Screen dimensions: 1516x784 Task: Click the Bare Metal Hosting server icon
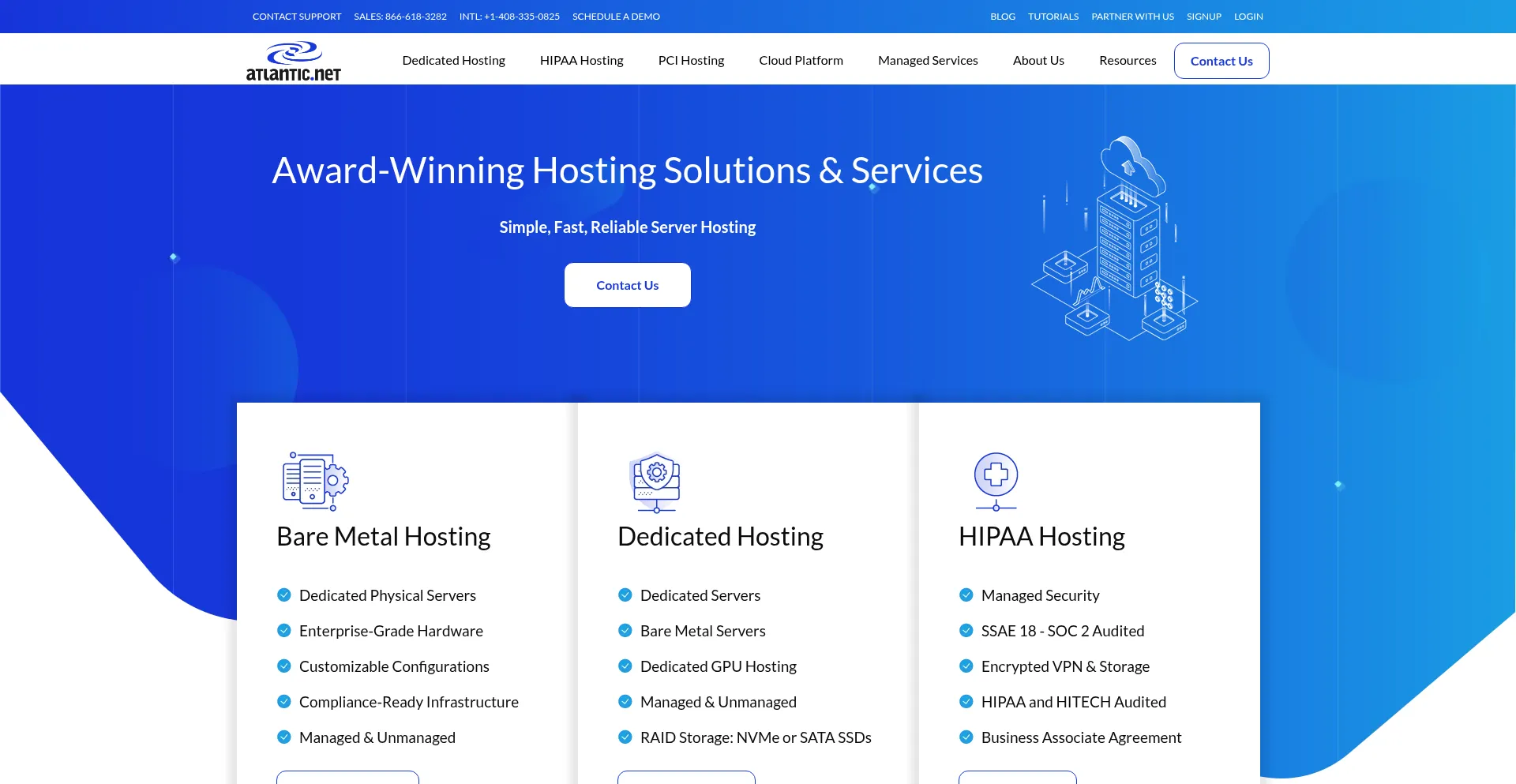(315, 481)
